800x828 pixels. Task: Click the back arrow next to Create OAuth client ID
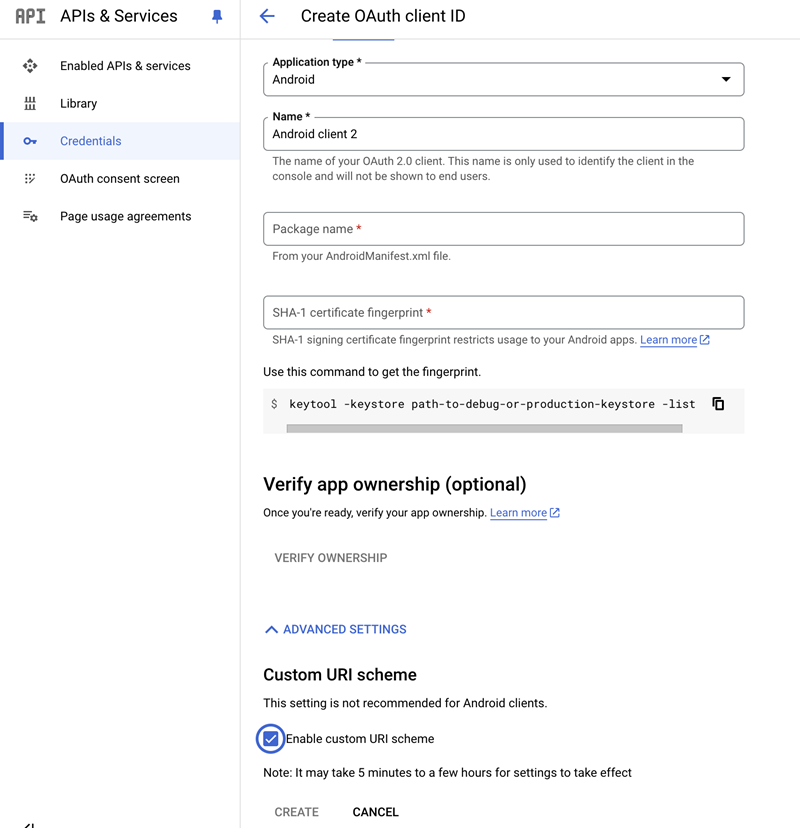[267, 16]
